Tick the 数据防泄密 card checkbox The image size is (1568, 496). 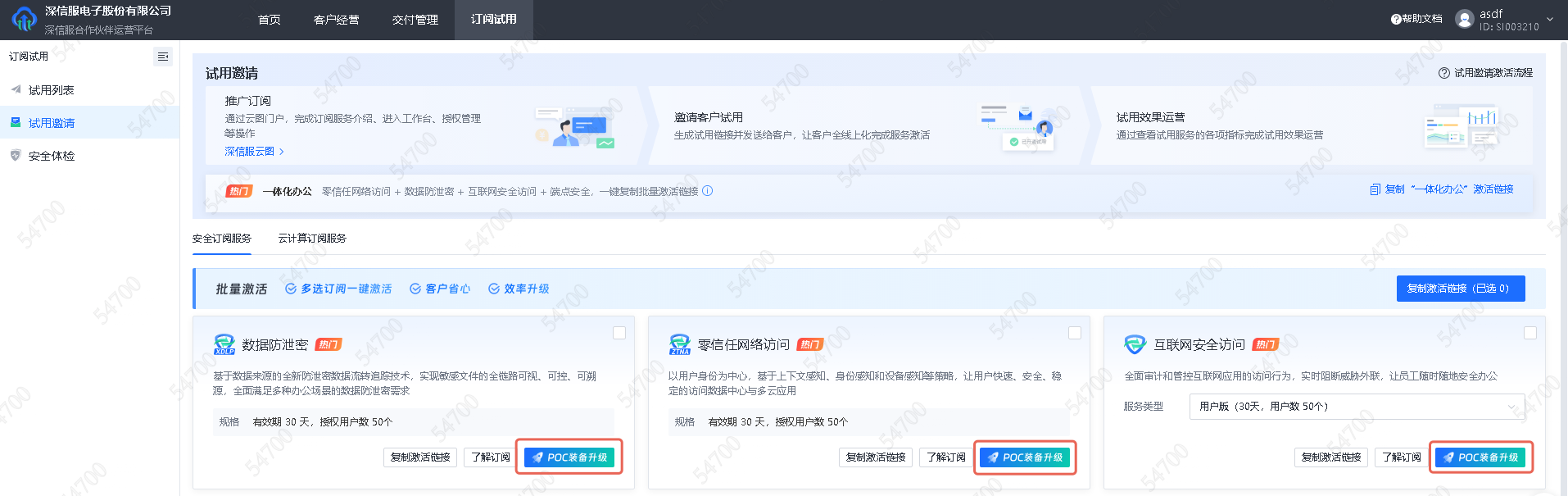[x=619, y=333]
